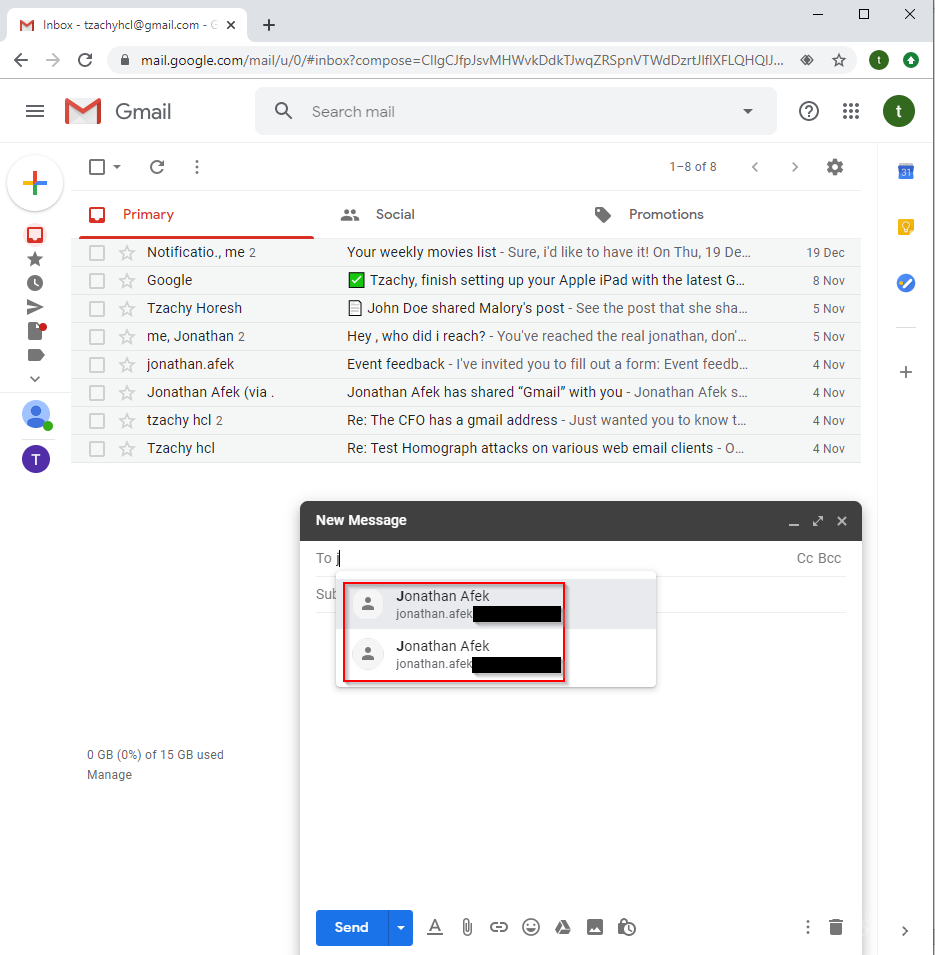Add Cc recipients
The height and width of the screenshot is (955, 935).
pos(805,558)
